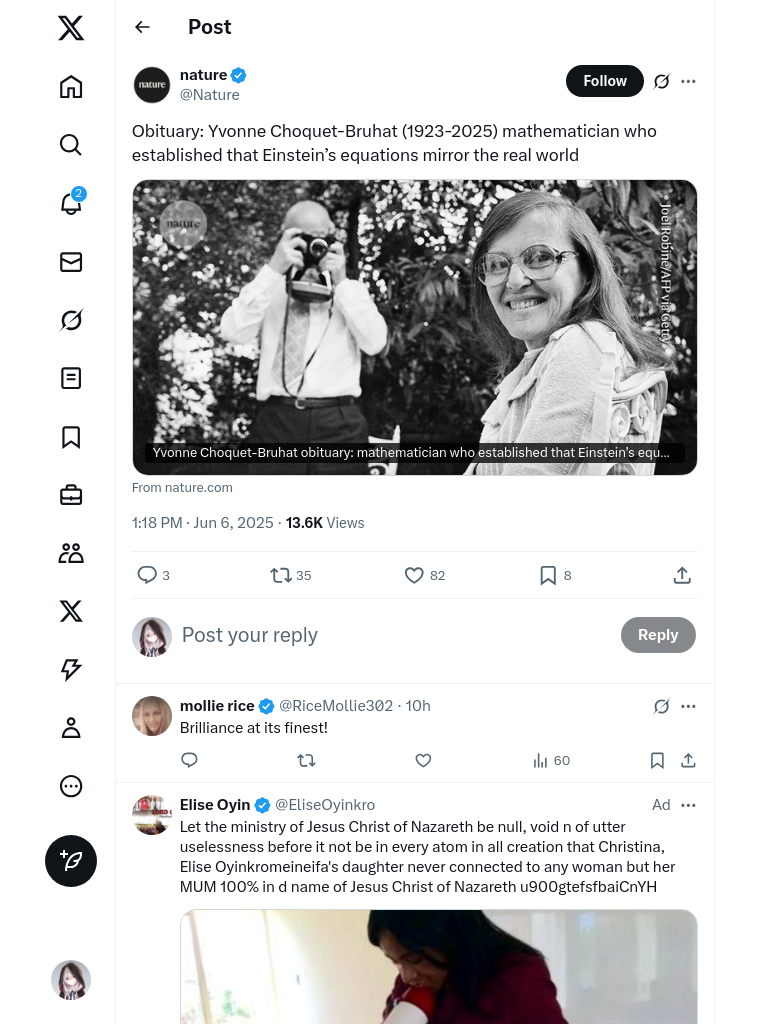Open Notifications bell with 2 badge
Screen dimensions: 768x1024
point(71,203)
